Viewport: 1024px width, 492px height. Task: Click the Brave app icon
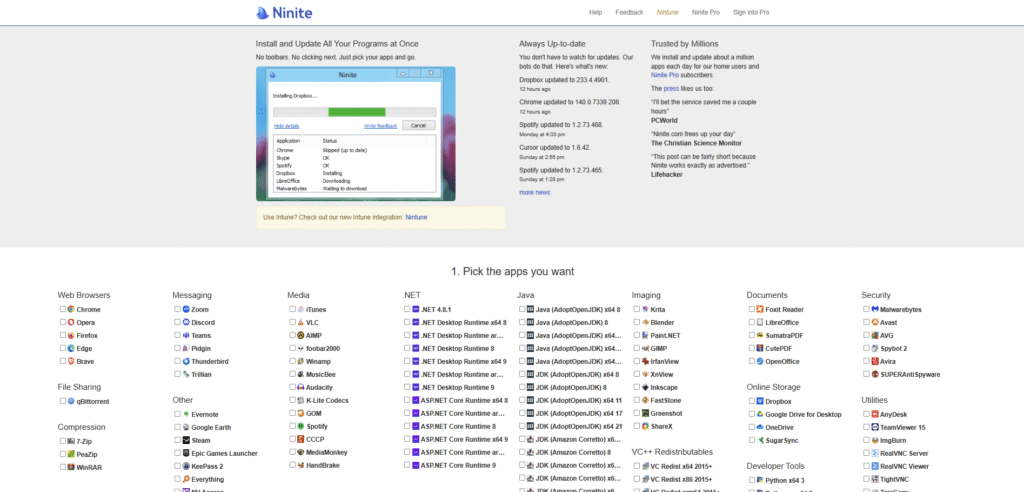click(71, 361)
